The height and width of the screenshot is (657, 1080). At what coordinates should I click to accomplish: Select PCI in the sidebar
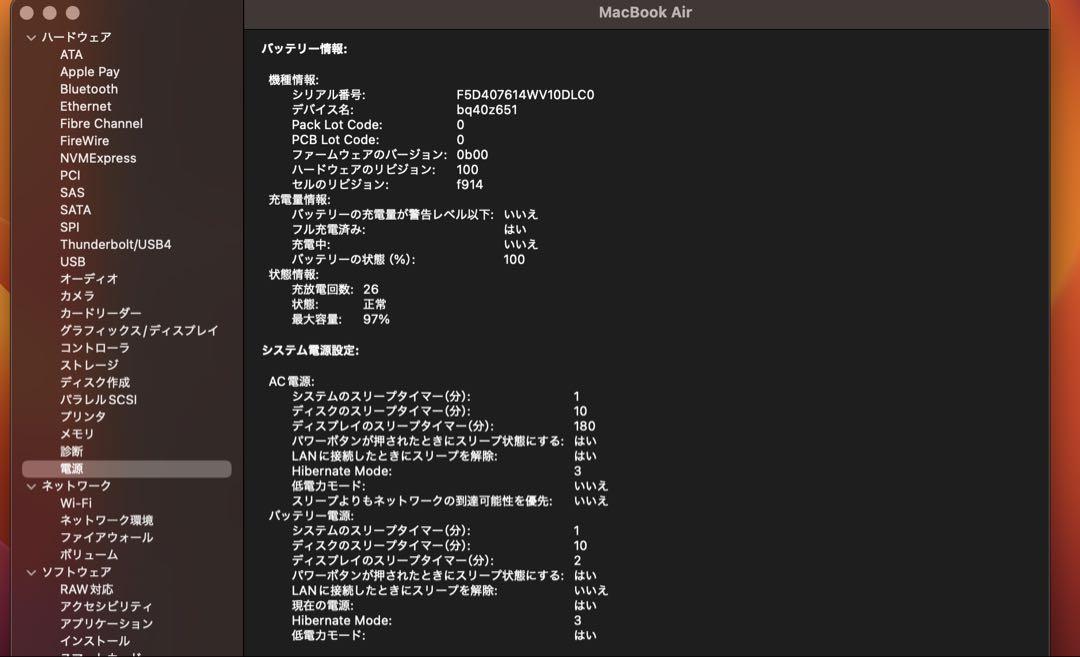(70, 175)
